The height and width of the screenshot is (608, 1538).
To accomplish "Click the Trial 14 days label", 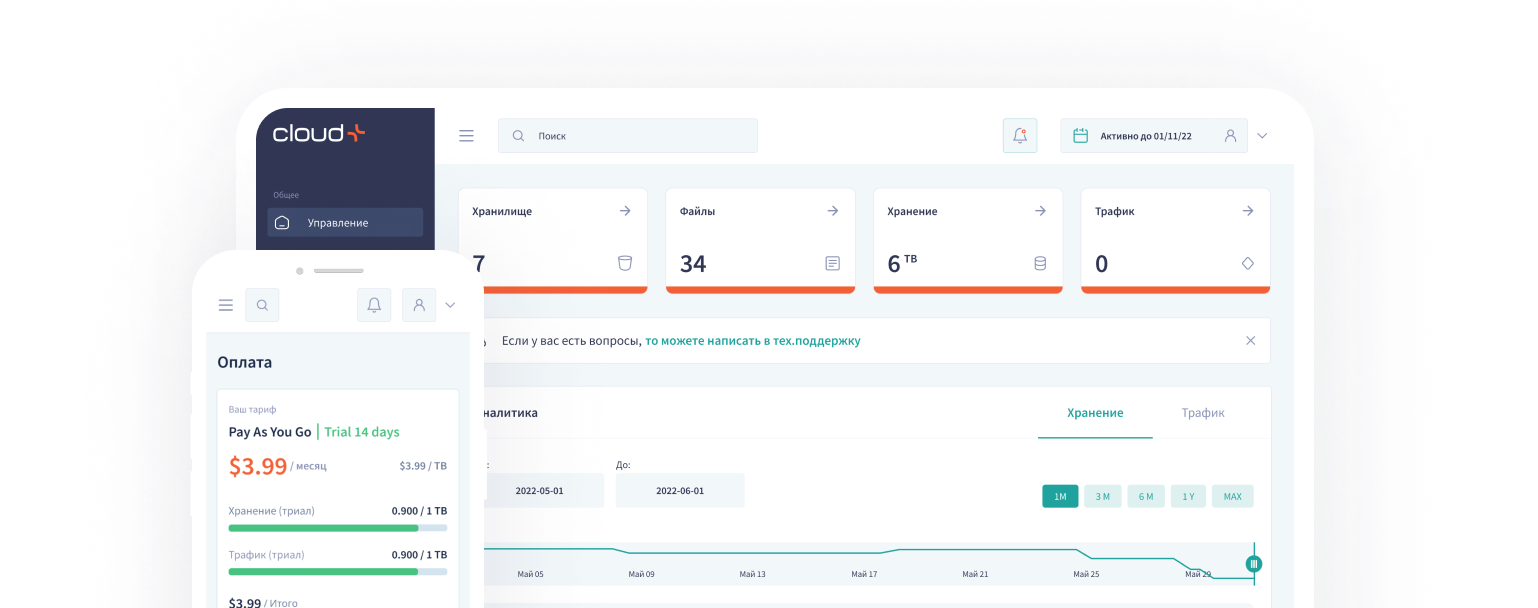I will 362,432.
